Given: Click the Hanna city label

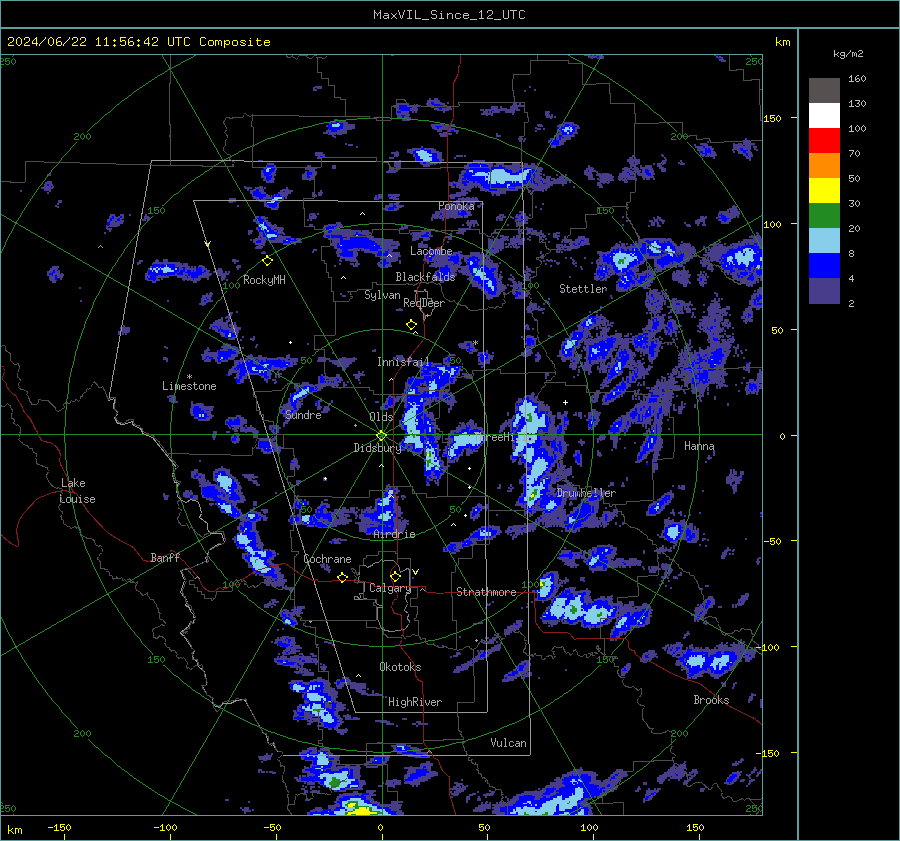Looking at the screenshot, I should tap(699, 446).
